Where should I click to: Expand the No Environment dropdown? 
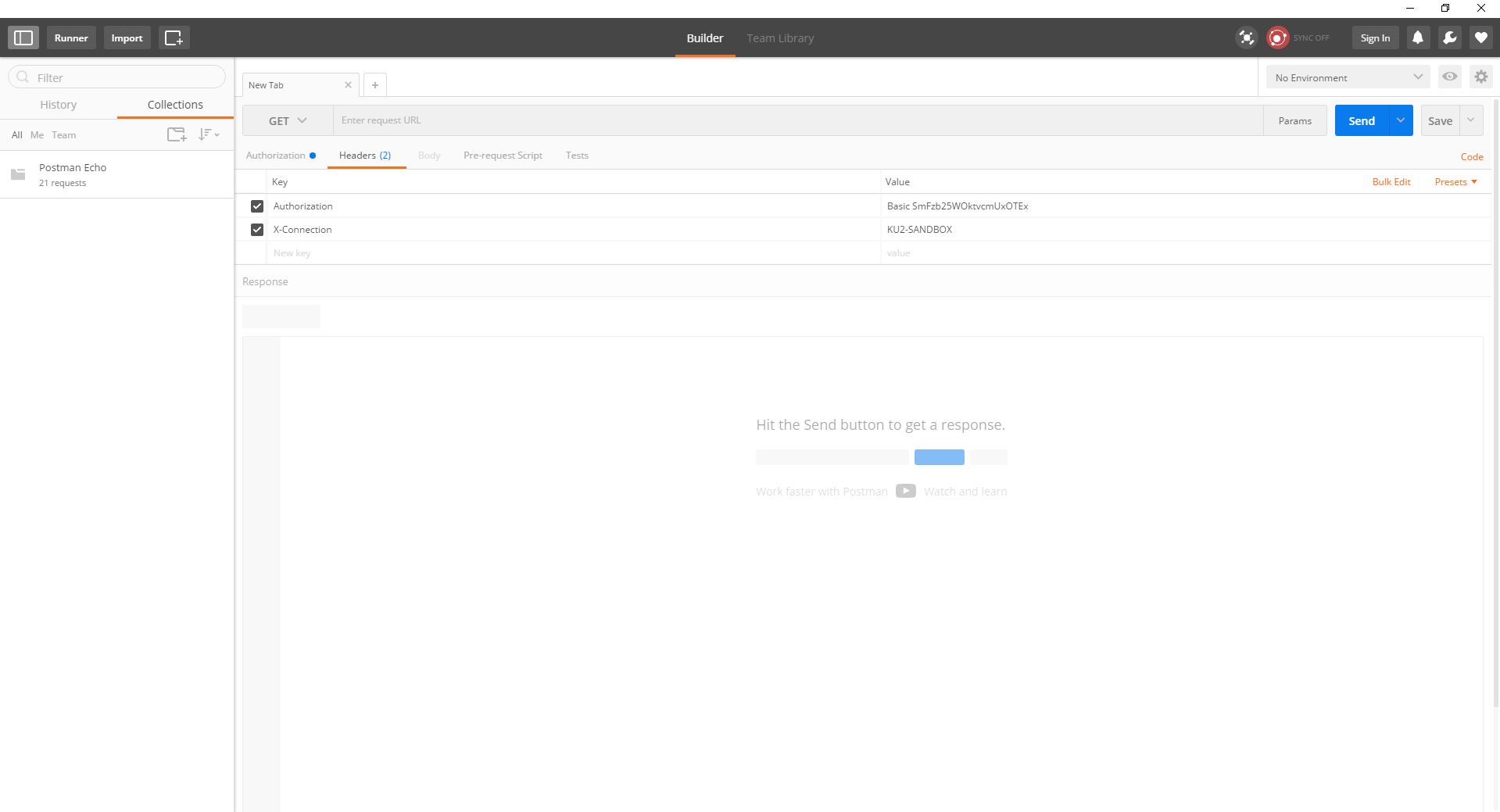1348,77
